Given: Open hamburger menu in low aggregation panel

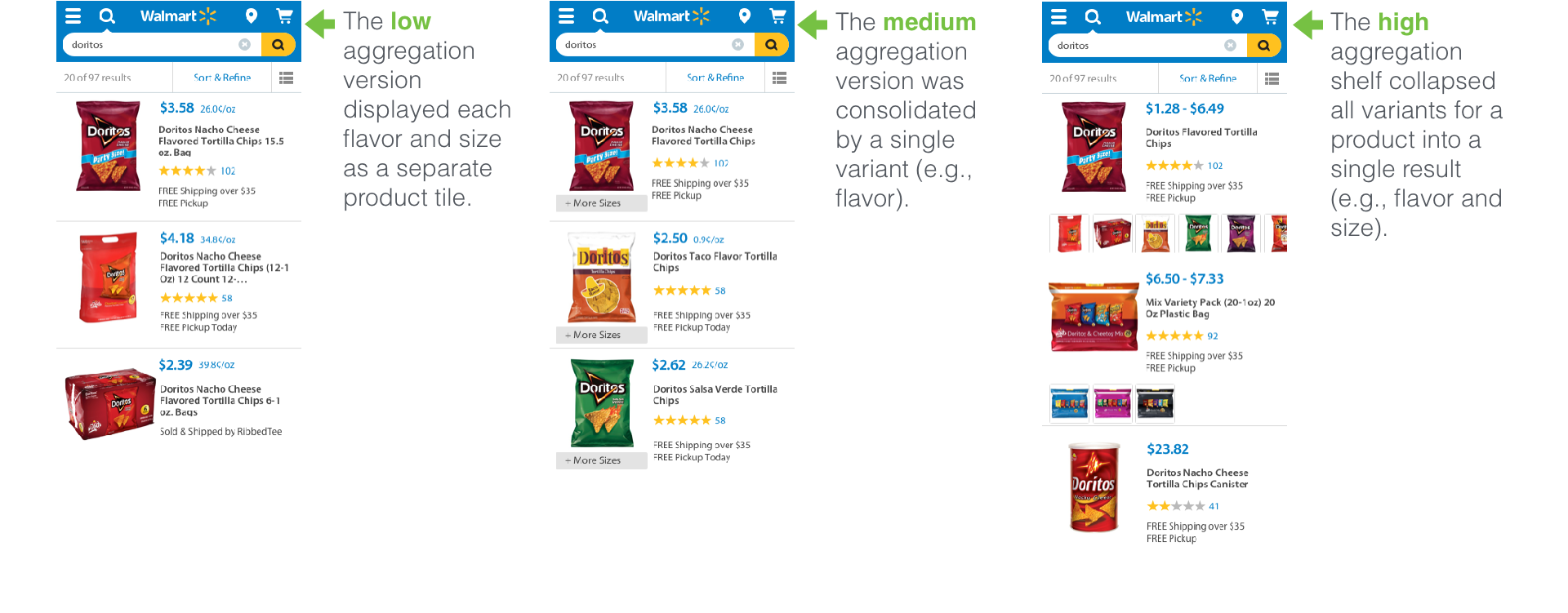Looking at the screenshot, I should point(73,16).
